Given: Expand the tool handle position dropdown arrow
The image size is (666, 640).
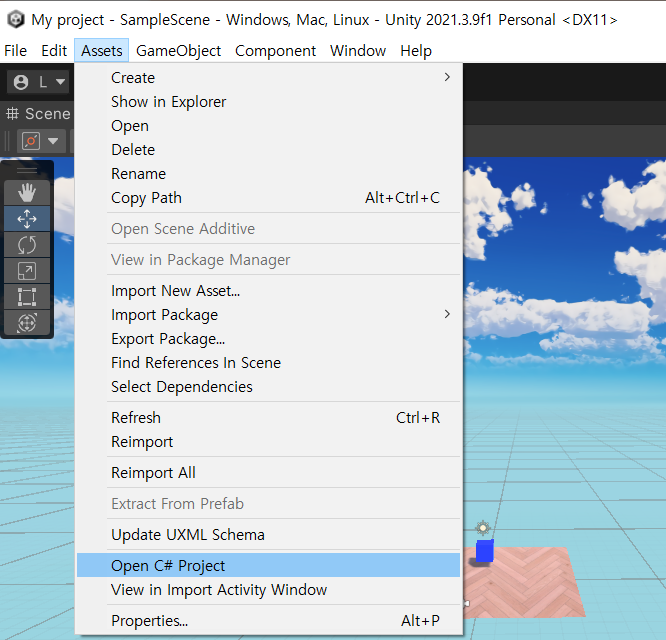Looking at the screenshot, I should tap(53, 141).
